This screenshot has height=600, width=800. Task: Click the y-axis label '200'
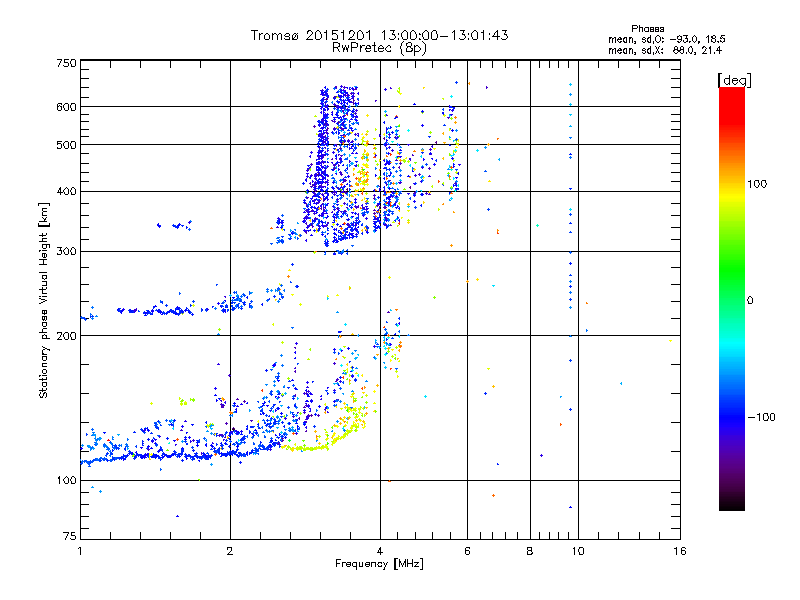point(67,336)
